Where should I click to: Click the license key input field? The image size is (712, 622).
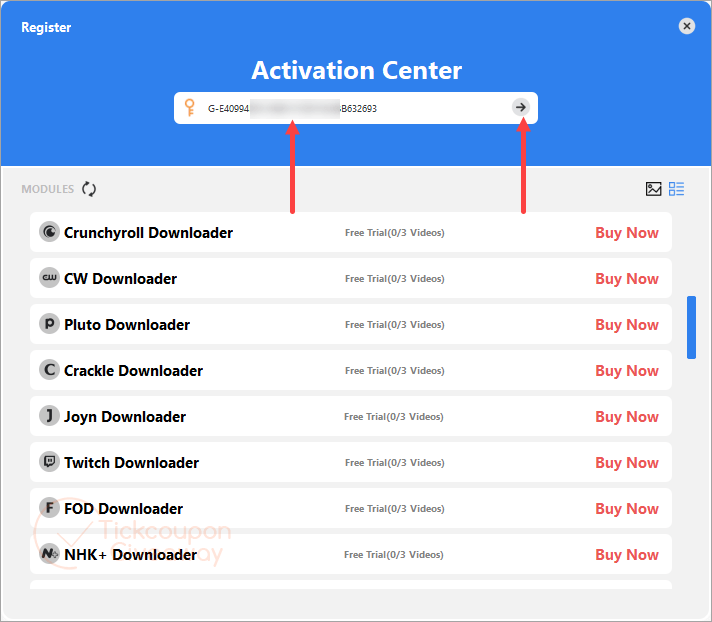(356, 108)
